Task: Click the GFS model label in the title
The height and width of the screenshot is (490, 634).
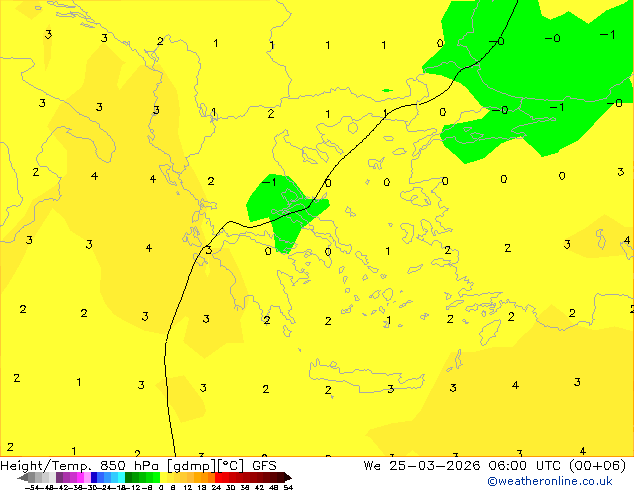Action: 264,466
